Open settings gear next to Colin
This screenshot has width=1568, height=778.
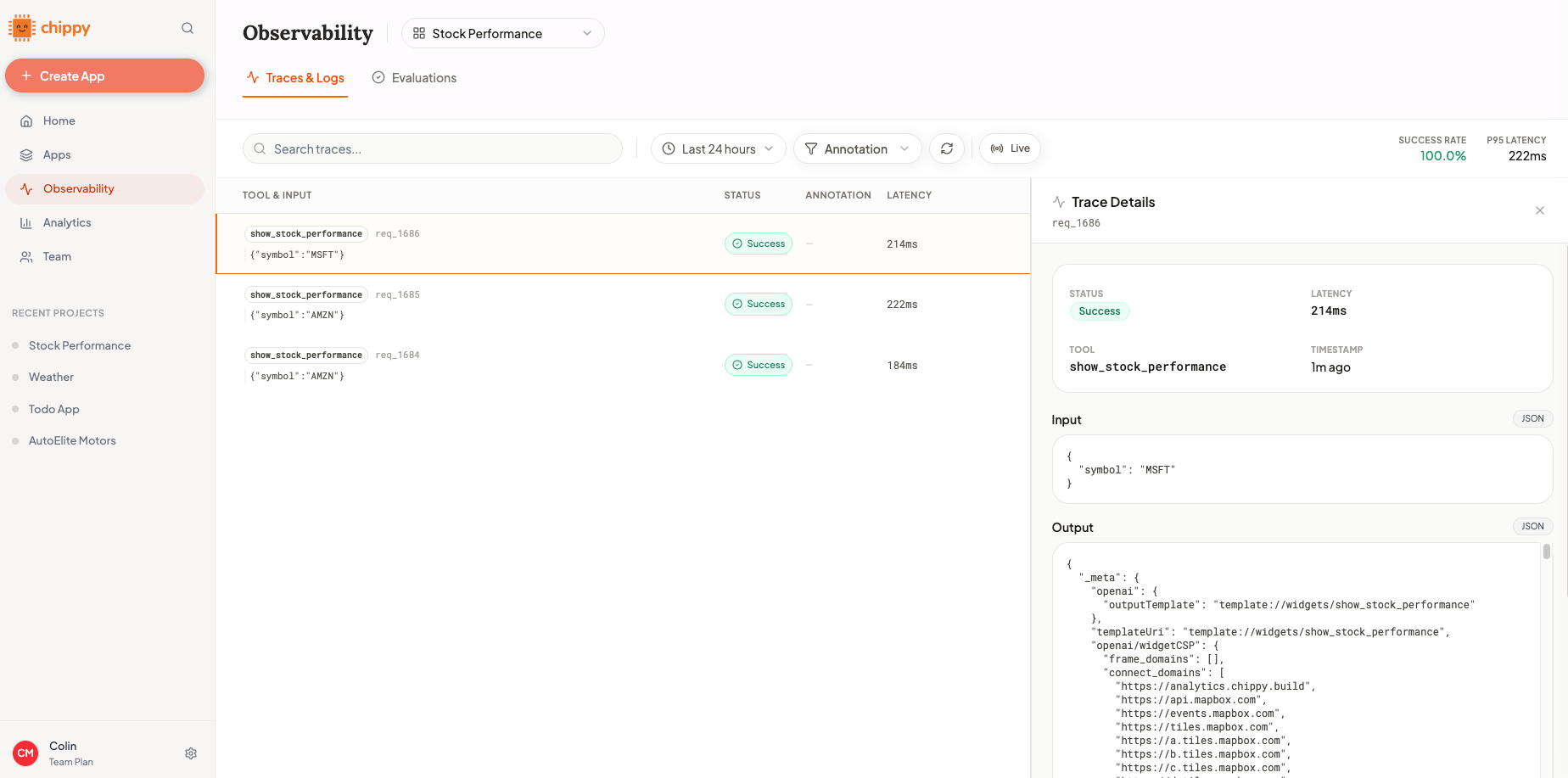tap(191, 753)
